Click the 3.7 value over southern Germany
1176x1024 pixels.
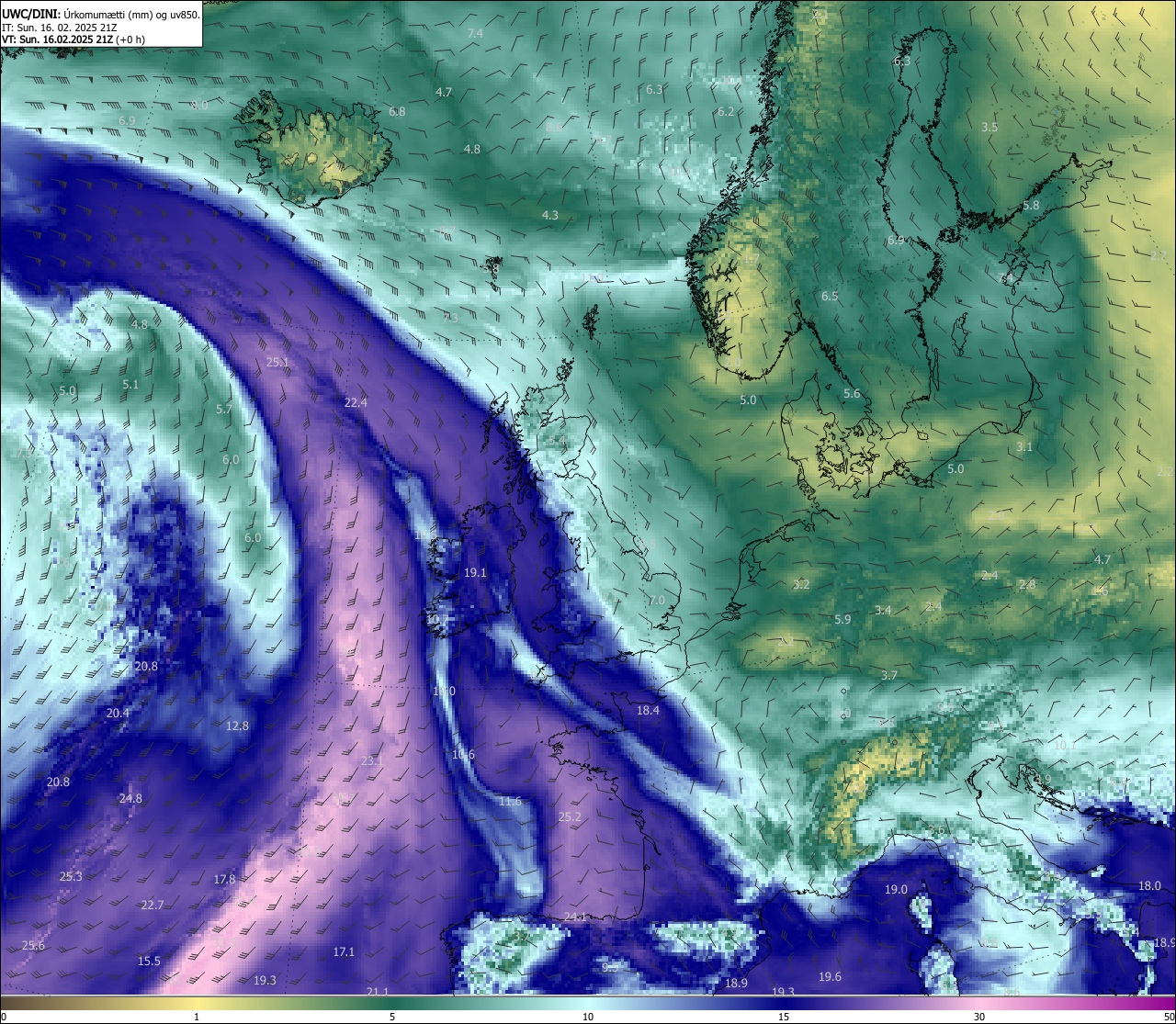pos(889,676)
